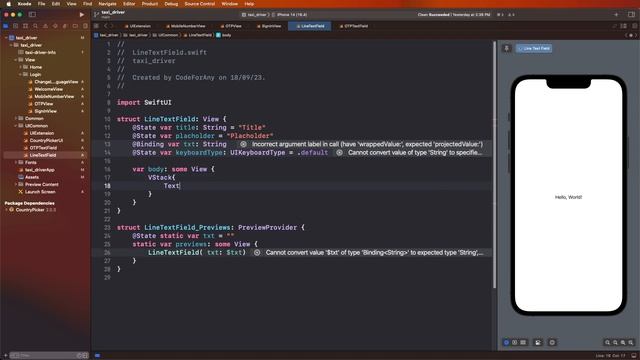Click the preview on device icon
This screenshot has height=360, width=640.
pos(552,342)
